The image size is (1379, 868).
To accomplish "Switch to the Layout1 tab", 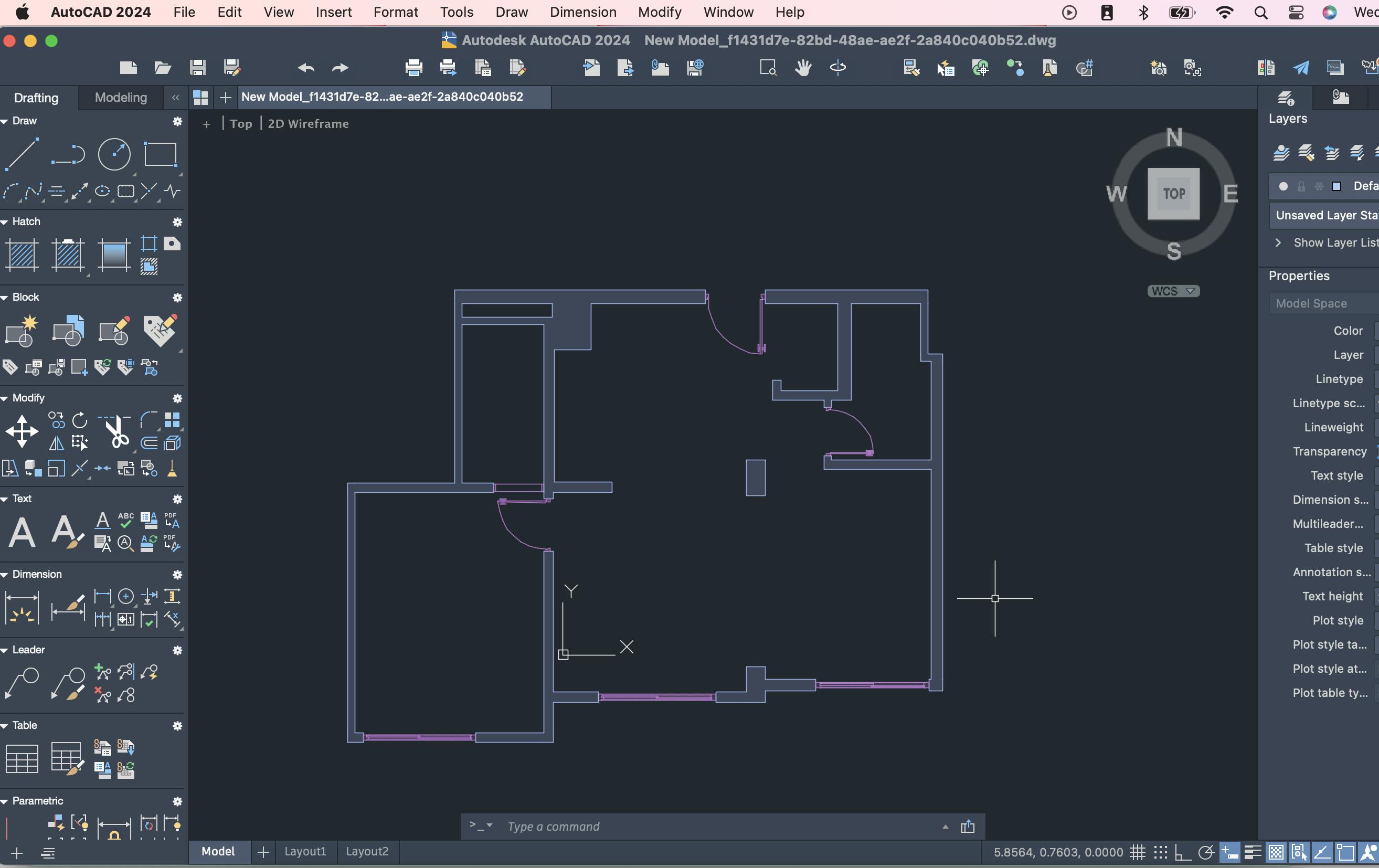I will click(305, 851).
